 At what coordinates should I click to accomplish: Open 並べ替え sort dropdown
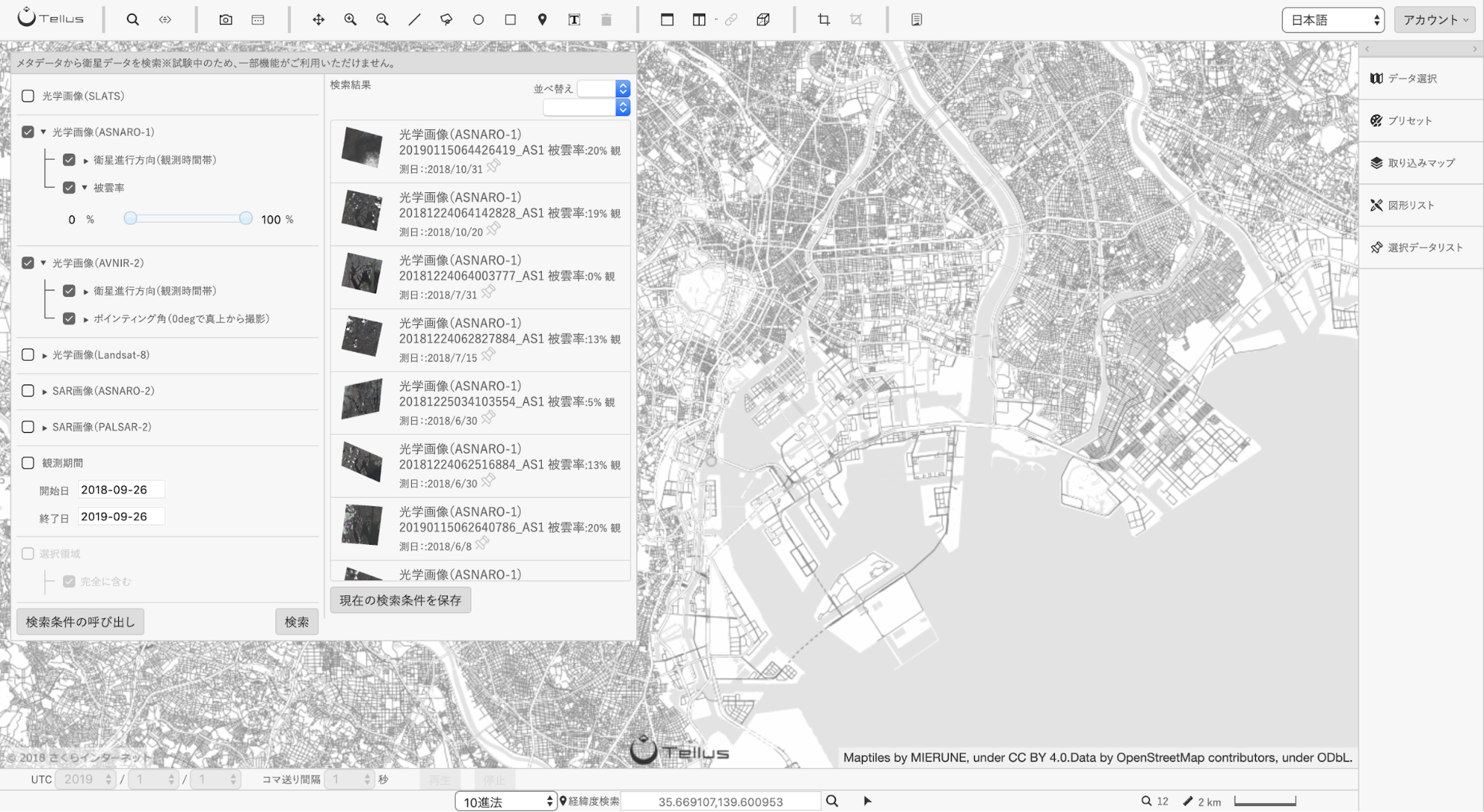[604, 88]
